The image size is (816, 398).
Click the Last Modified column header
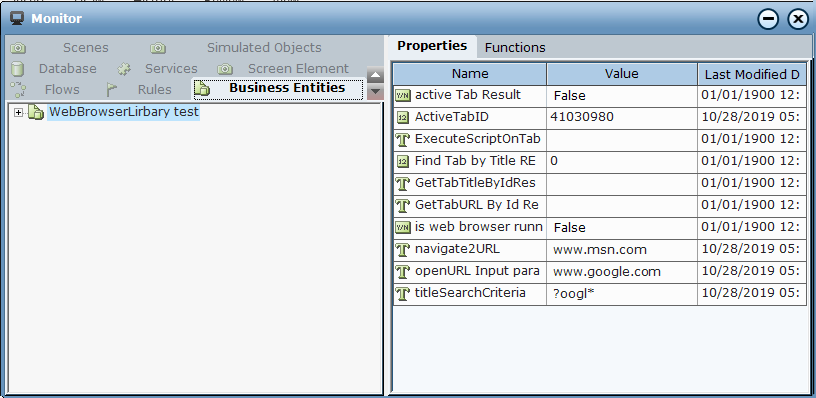tap(751, 74)
